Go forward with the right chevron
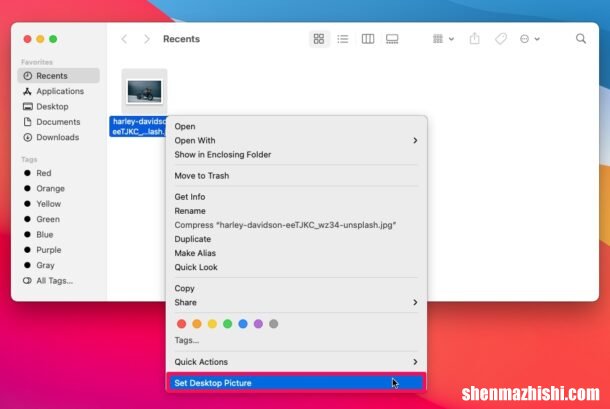Screen dimensions: 610x409 (x=147, y=39)
